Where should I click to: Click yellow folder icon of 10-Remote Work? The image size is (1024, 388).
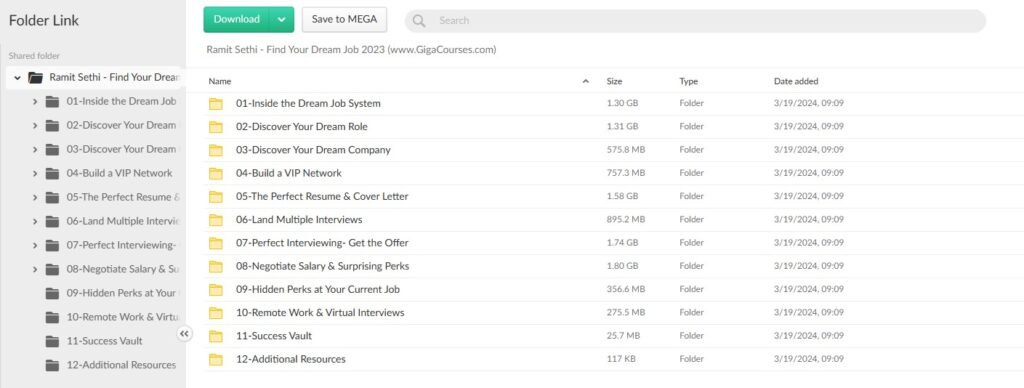(x=216, y=313)
